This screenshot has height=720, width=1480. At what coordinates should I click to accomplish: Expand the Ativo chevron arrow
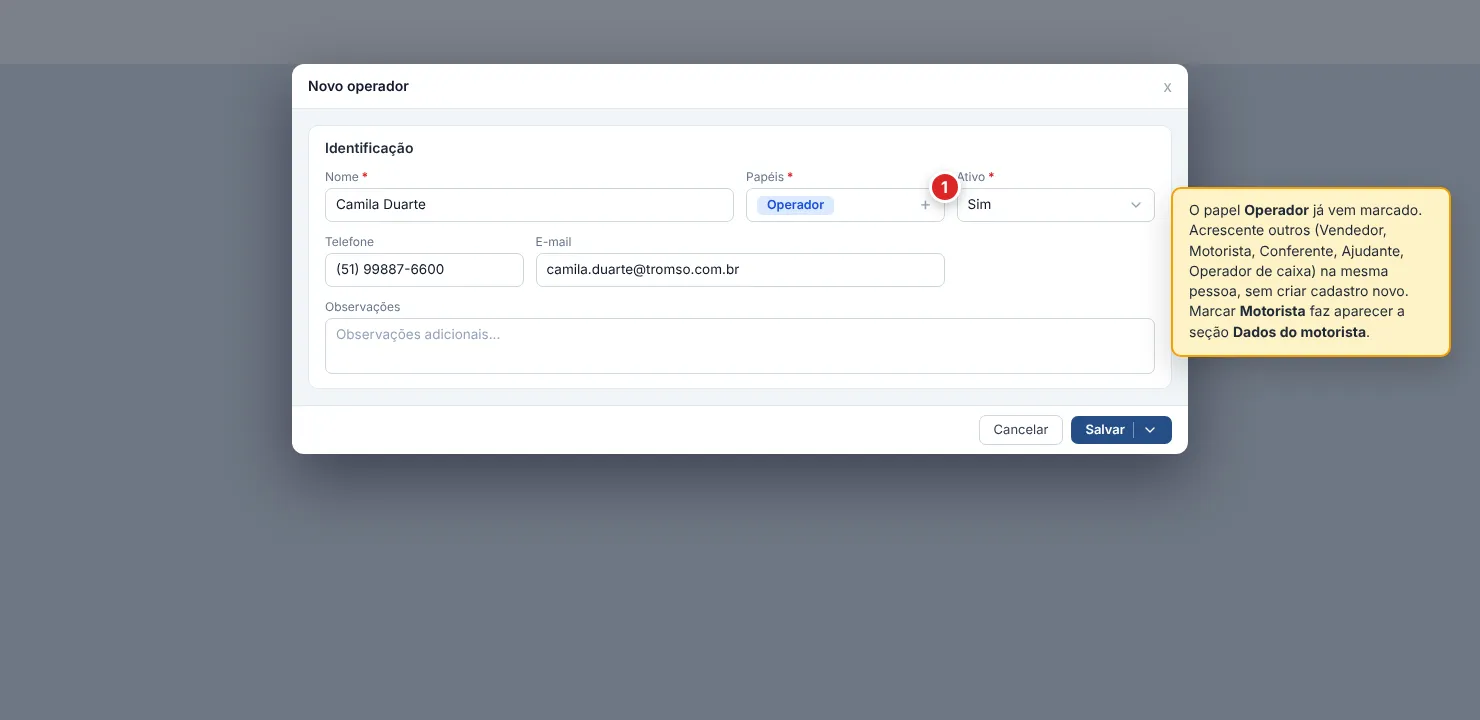[x=1136, y=205]
